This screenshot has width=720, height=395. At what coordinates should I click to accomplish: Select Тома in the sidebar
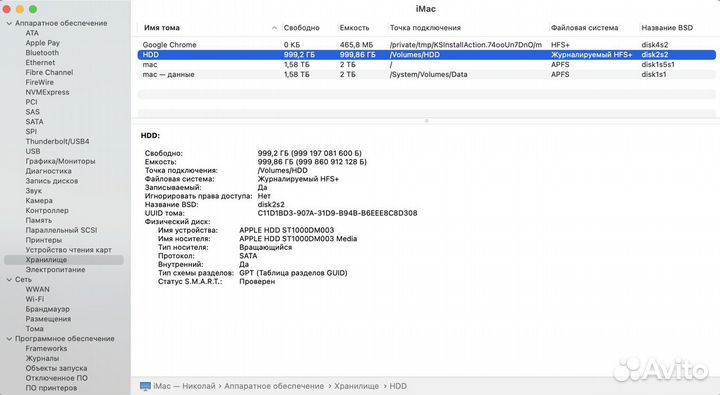pos(35,329)
